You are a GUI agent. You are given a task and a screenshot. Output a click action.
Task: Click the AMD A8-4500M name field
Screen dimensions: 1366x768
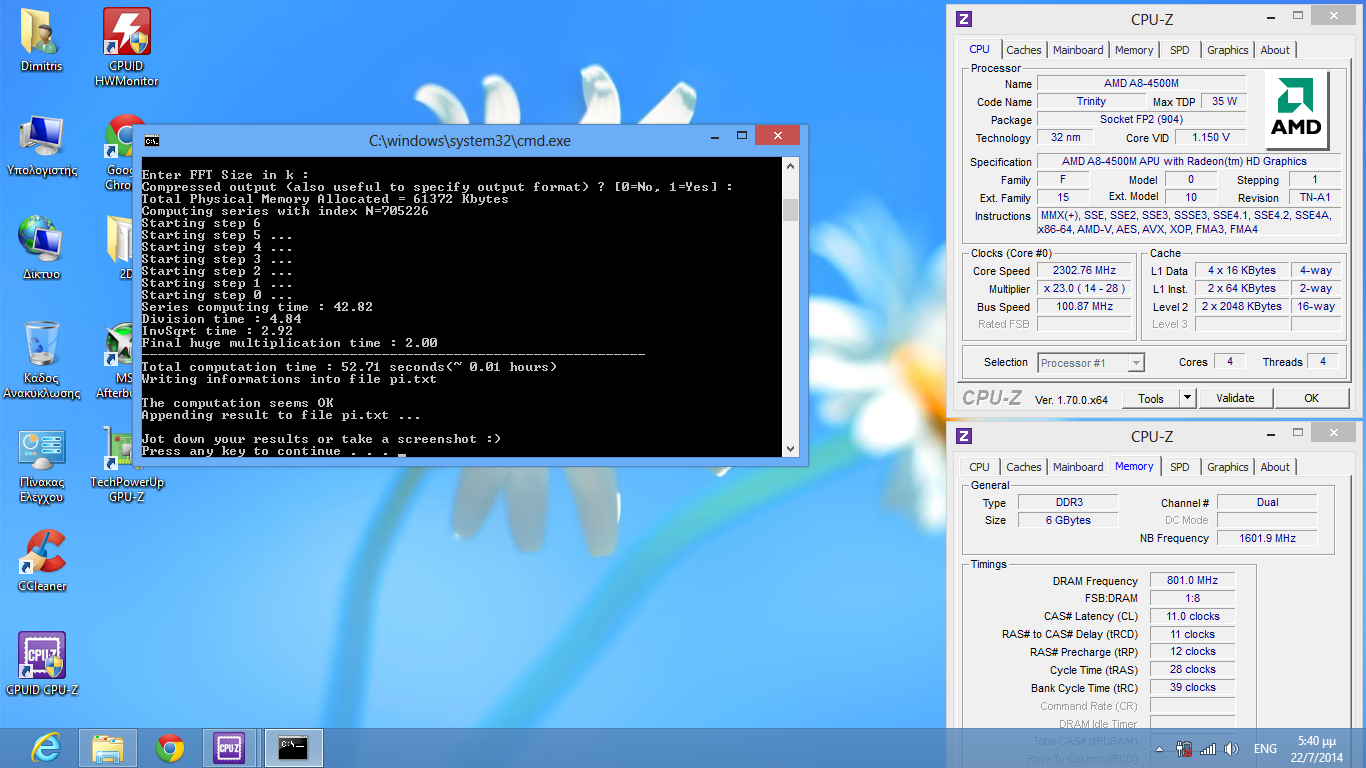click(1141, 83)
